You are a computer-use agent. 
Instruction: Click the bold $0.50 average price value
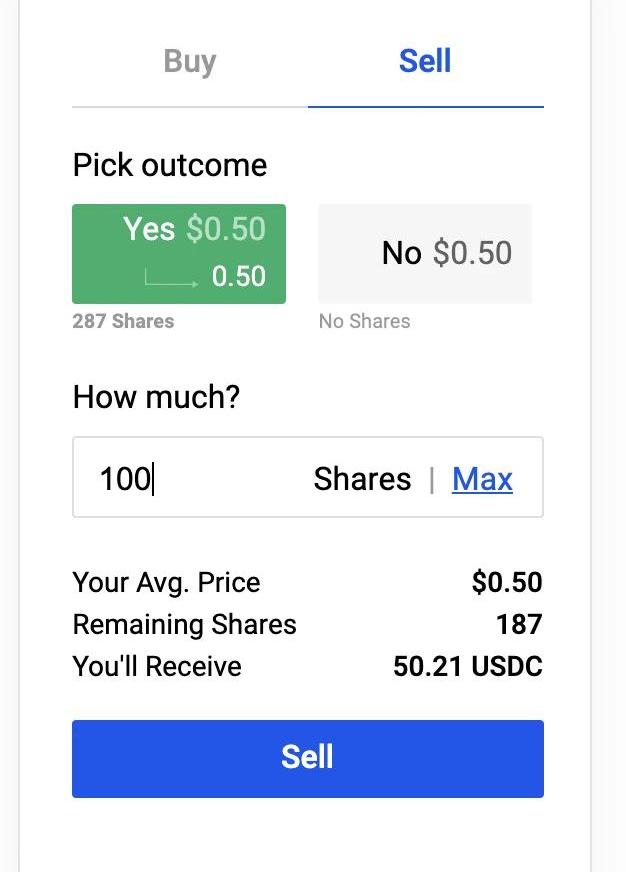[507, 582]
